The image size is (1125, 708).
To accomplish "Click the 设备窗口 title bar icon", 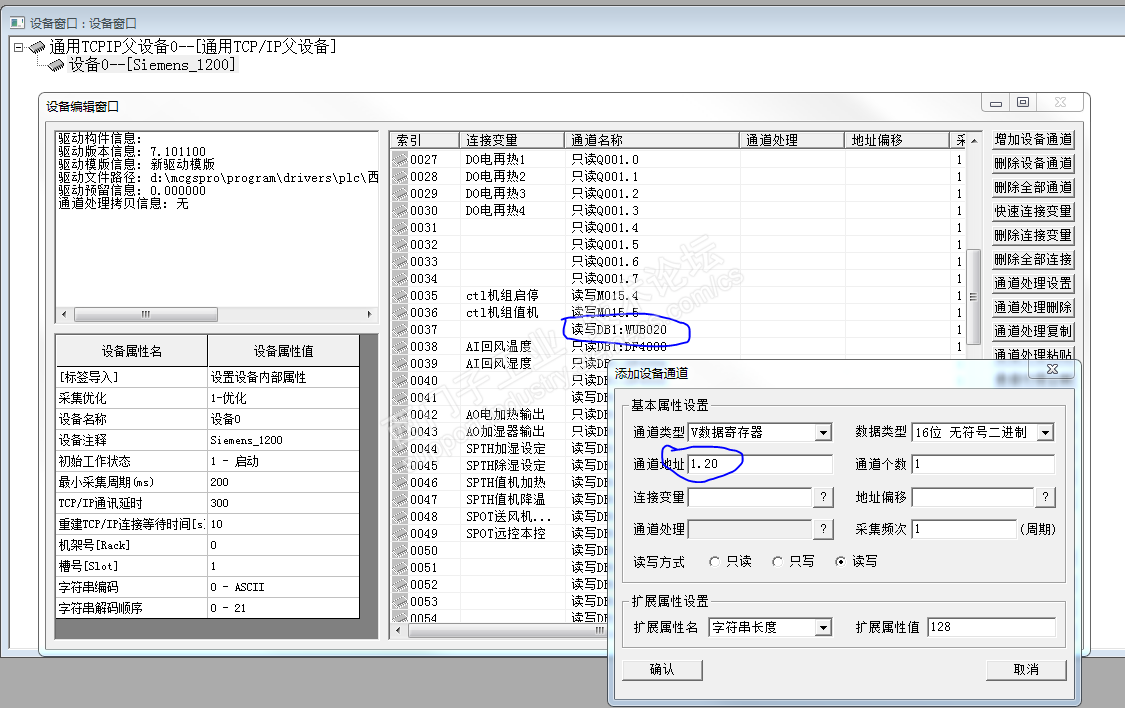I will click(18, 23).
